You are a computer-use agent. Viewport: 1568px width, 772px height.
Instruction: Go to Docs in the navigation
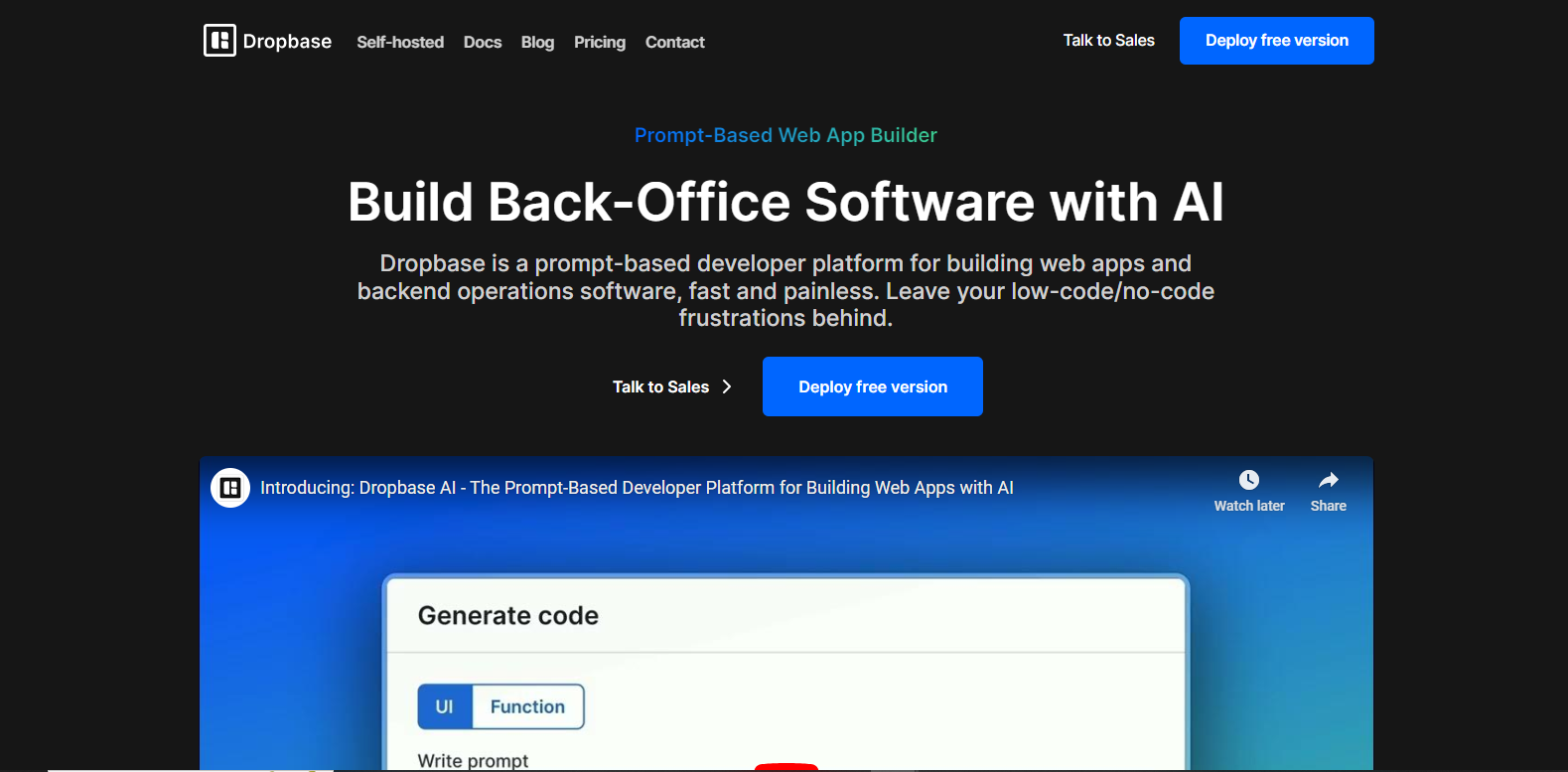pos(483,42)
